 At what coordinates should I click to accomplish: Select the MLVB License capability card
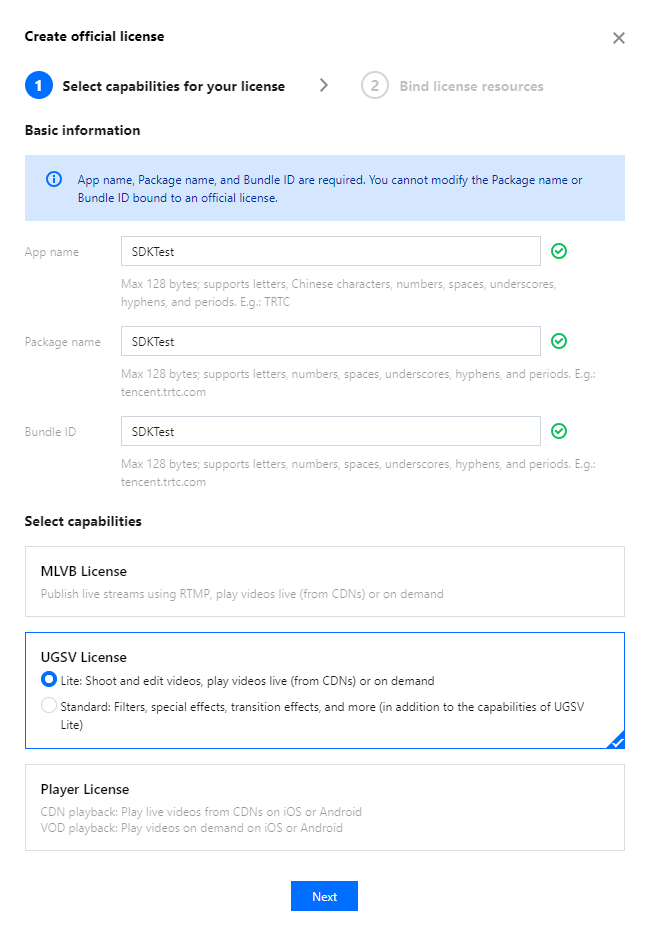pos(325,581)
